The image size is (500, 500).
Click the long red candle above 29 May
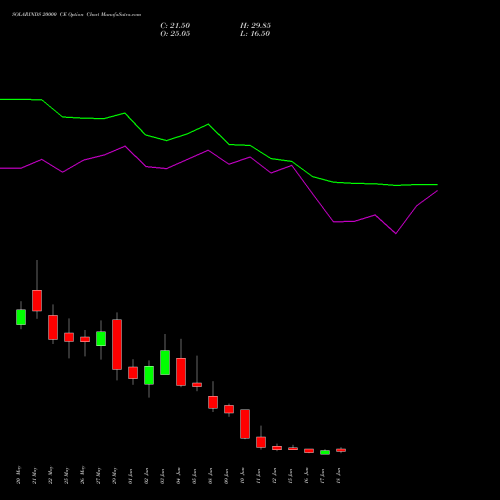117,344
